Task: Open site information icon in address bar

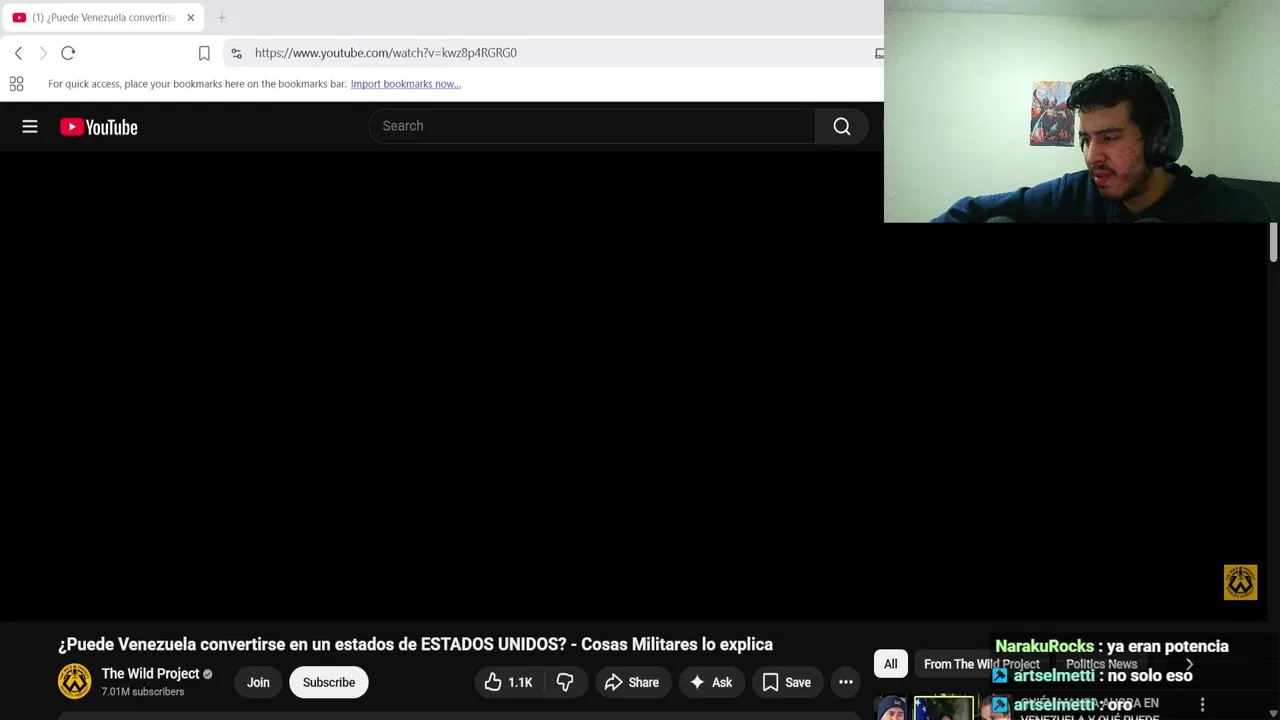Action: click(236, 53)
